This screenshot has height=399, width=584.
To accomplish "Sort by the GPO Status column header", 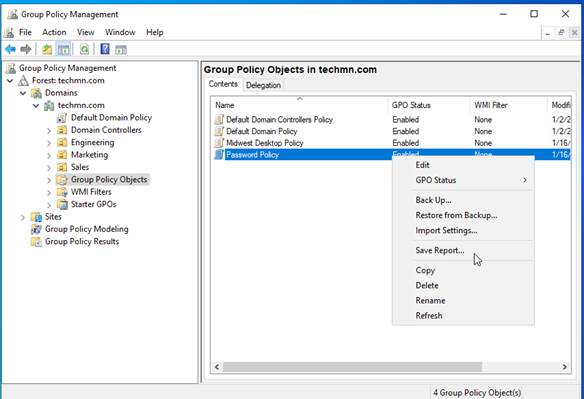I will 429,105.
